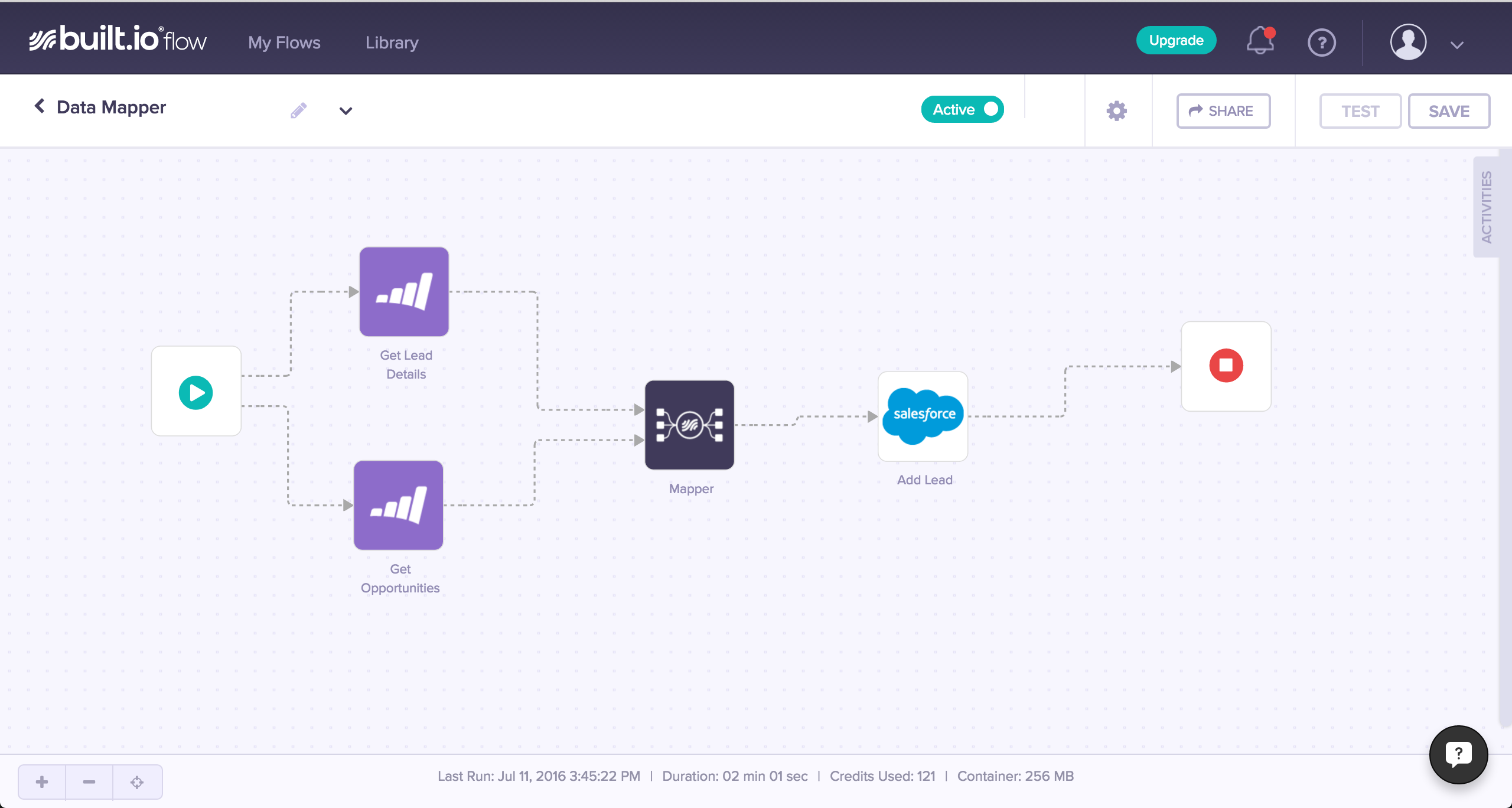
Task: Open the Library section
Action: point(391,42)
